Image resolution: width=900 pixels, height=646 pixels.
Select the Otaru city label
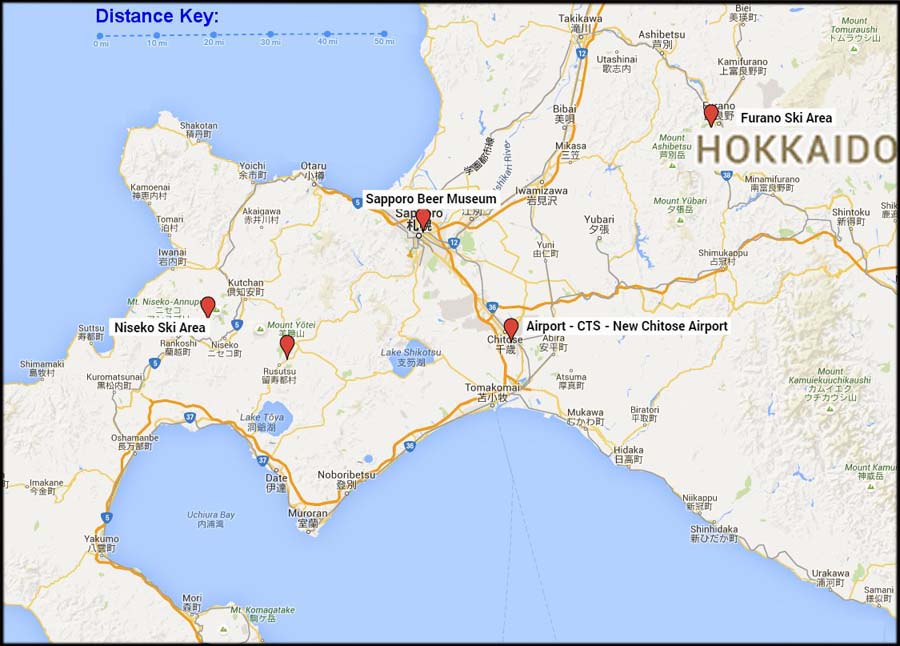(x=313, y=171)
